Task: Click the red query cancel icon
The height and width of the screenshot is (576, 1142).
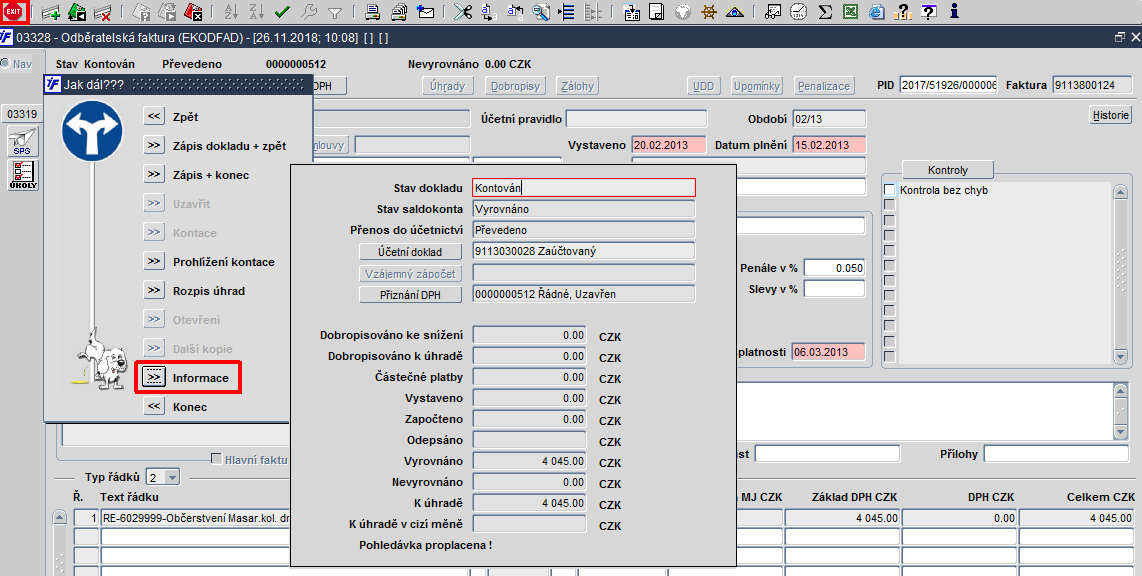Action: [x=193, y=12]
